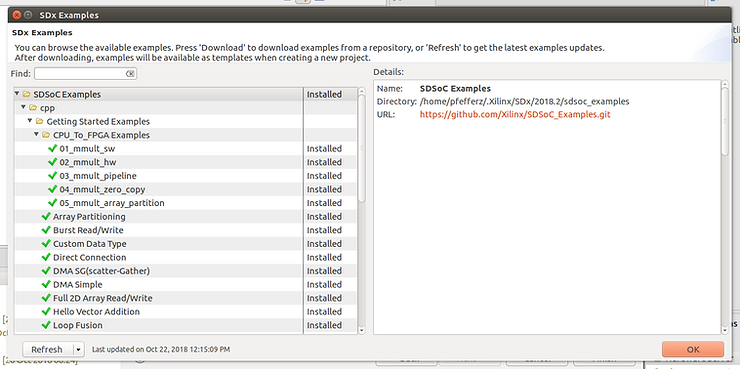Select the Hello Vector Addition example

(x=96, y=312)
